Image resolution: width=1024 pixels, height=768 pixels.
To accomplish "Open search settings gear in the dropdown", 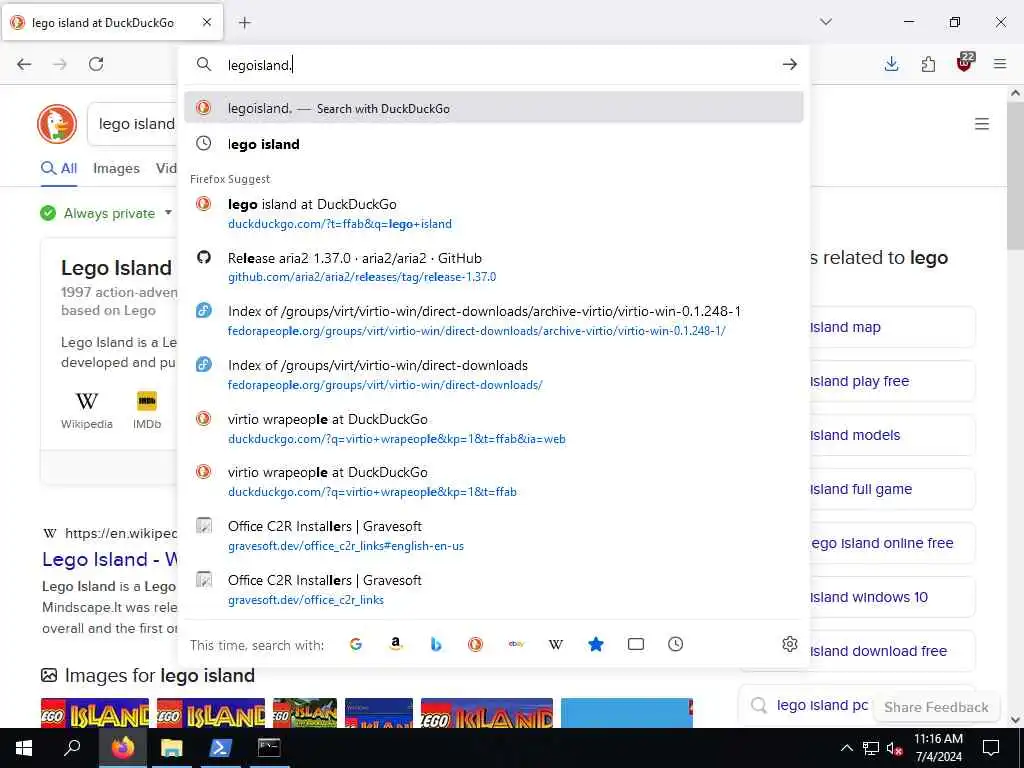I will (790, 645).
